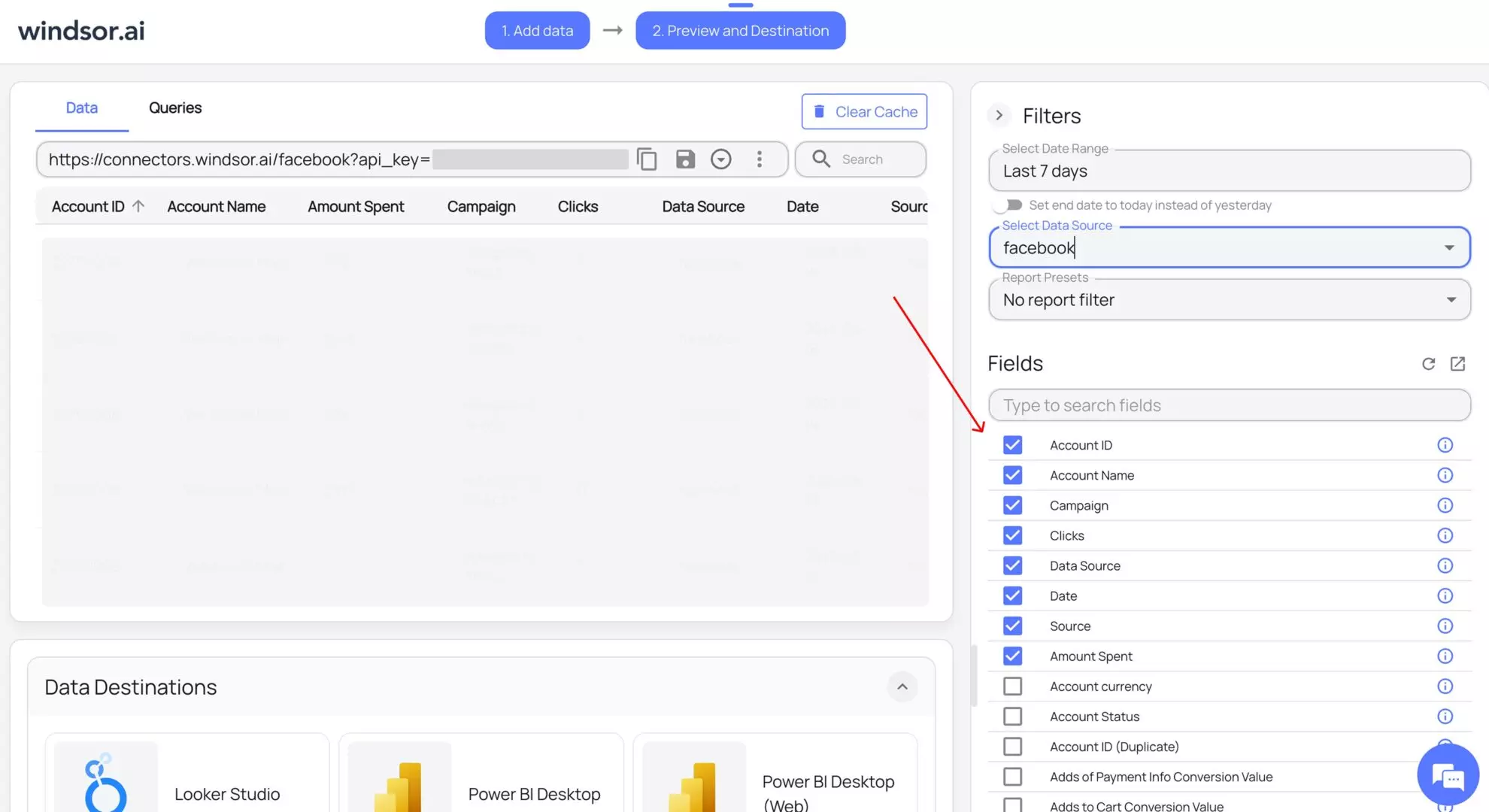
Task: Select Looker Studio destination
Action: (x=187, y=774)
